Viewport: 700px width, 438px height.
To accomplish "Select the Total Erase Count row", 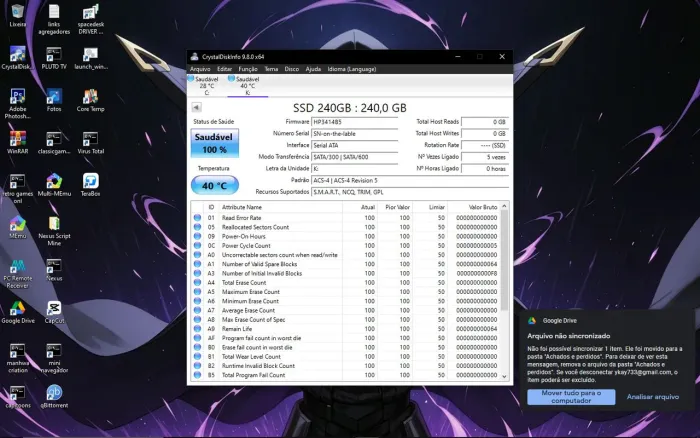I will (346, 283).
